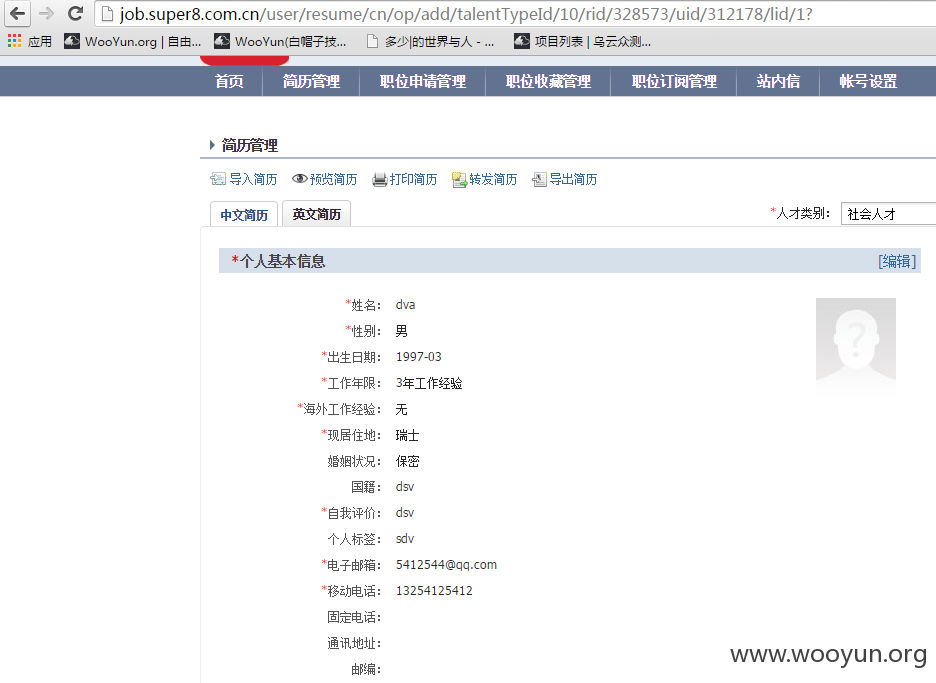Image resolution: width=936 pixels, height=683 pixels.
Task: Open the 项目列表 | 乌云众测 bookmark
Action: tap(582, 41)
